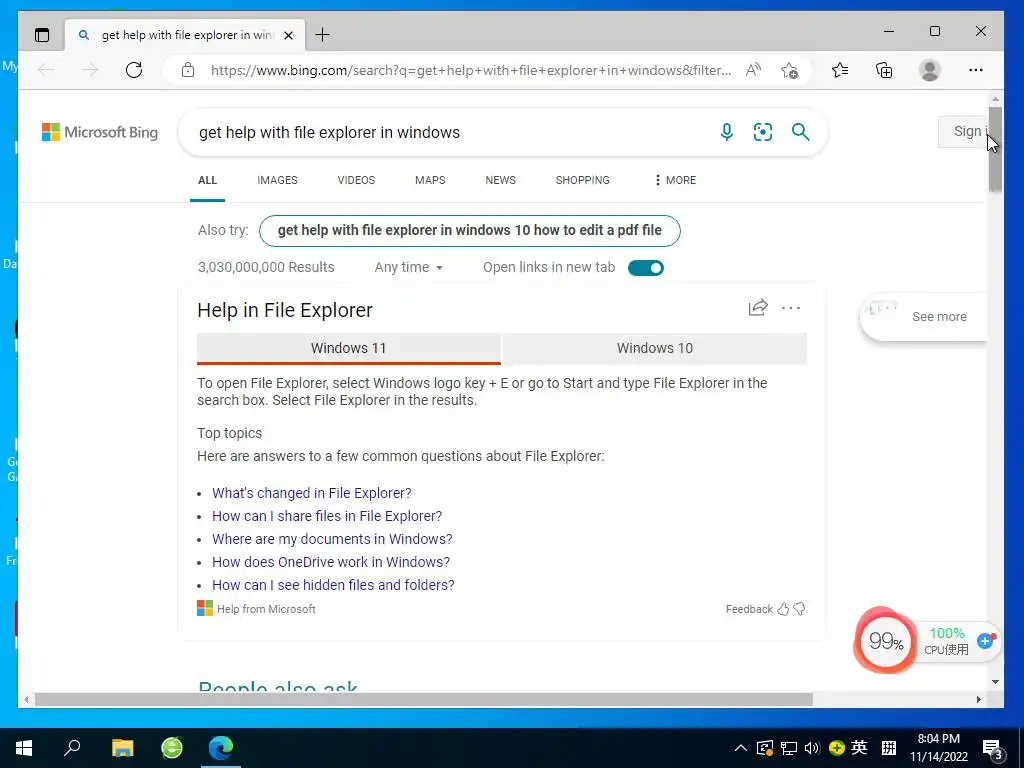Image resolution: width=1024 pixels, height=768 pixels.
Task: Click the scroll right arrow
Action: point(978,699)
